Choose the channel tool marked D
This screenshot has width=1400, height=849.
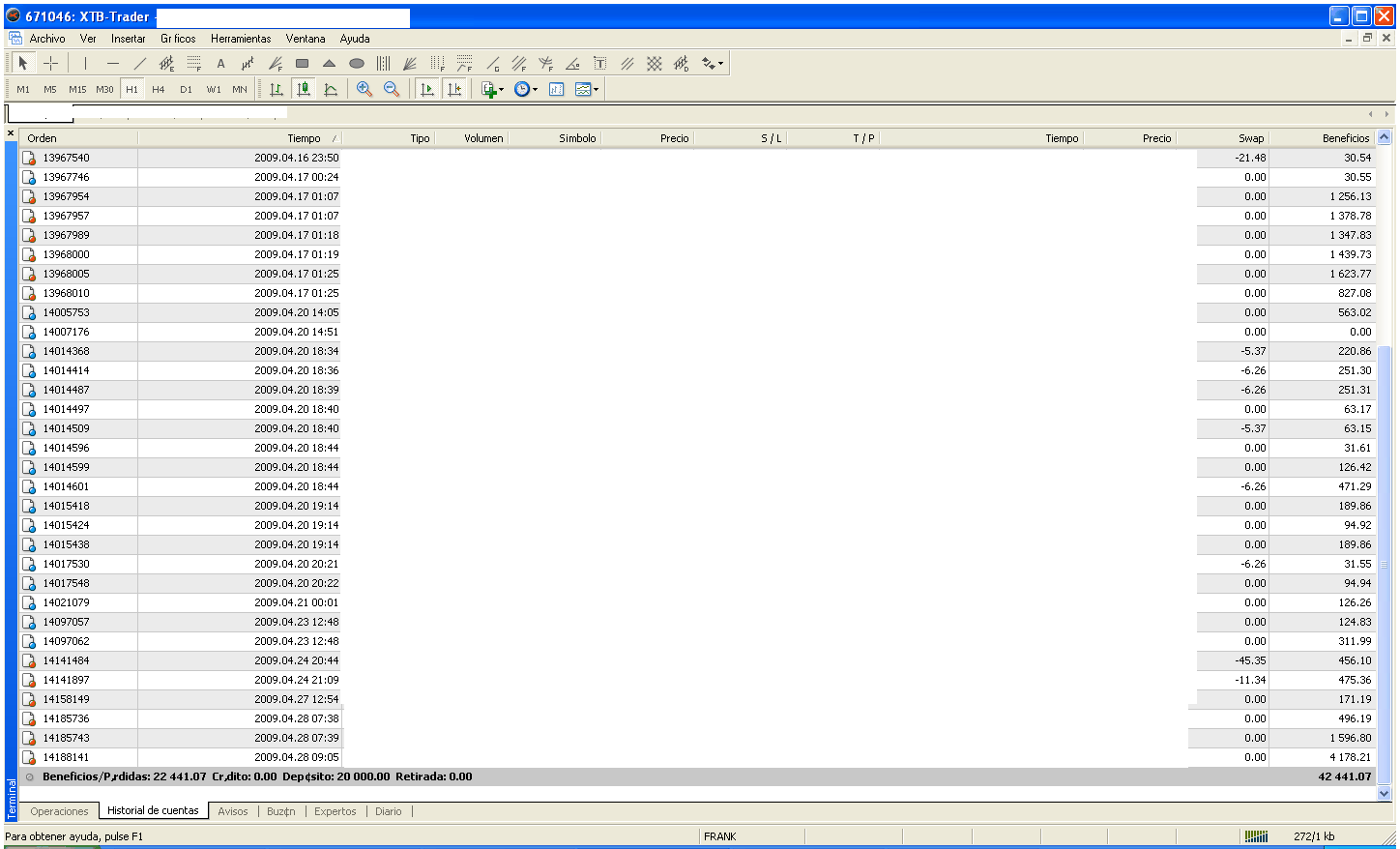coord(681,64)
